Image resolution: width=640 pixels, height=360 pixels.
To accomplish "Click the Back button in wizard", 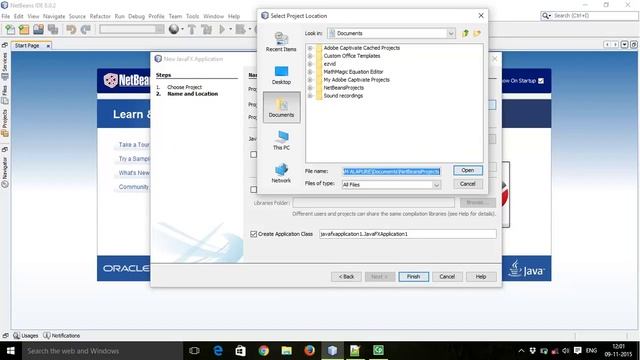I will point(346,277).
